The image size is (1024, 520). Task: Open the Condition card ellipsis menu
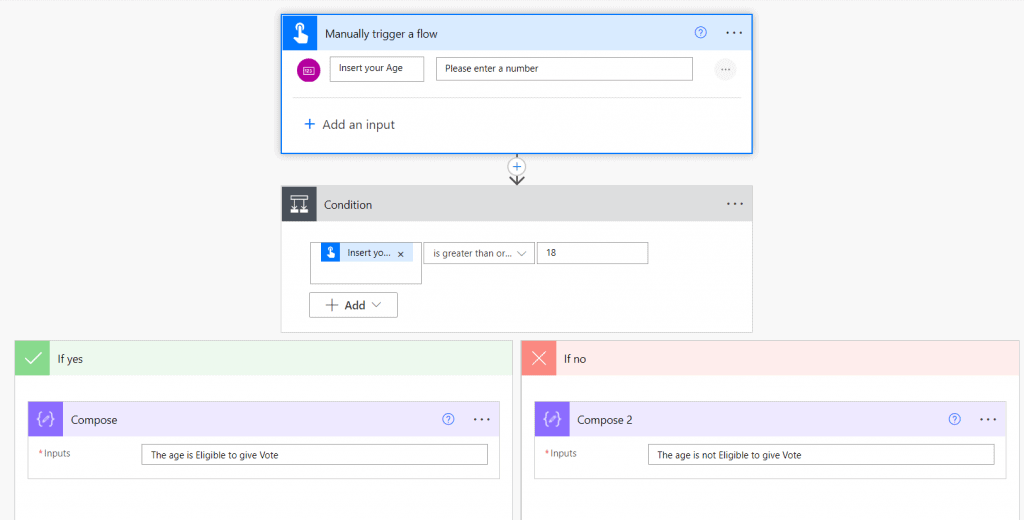point(735,204)
